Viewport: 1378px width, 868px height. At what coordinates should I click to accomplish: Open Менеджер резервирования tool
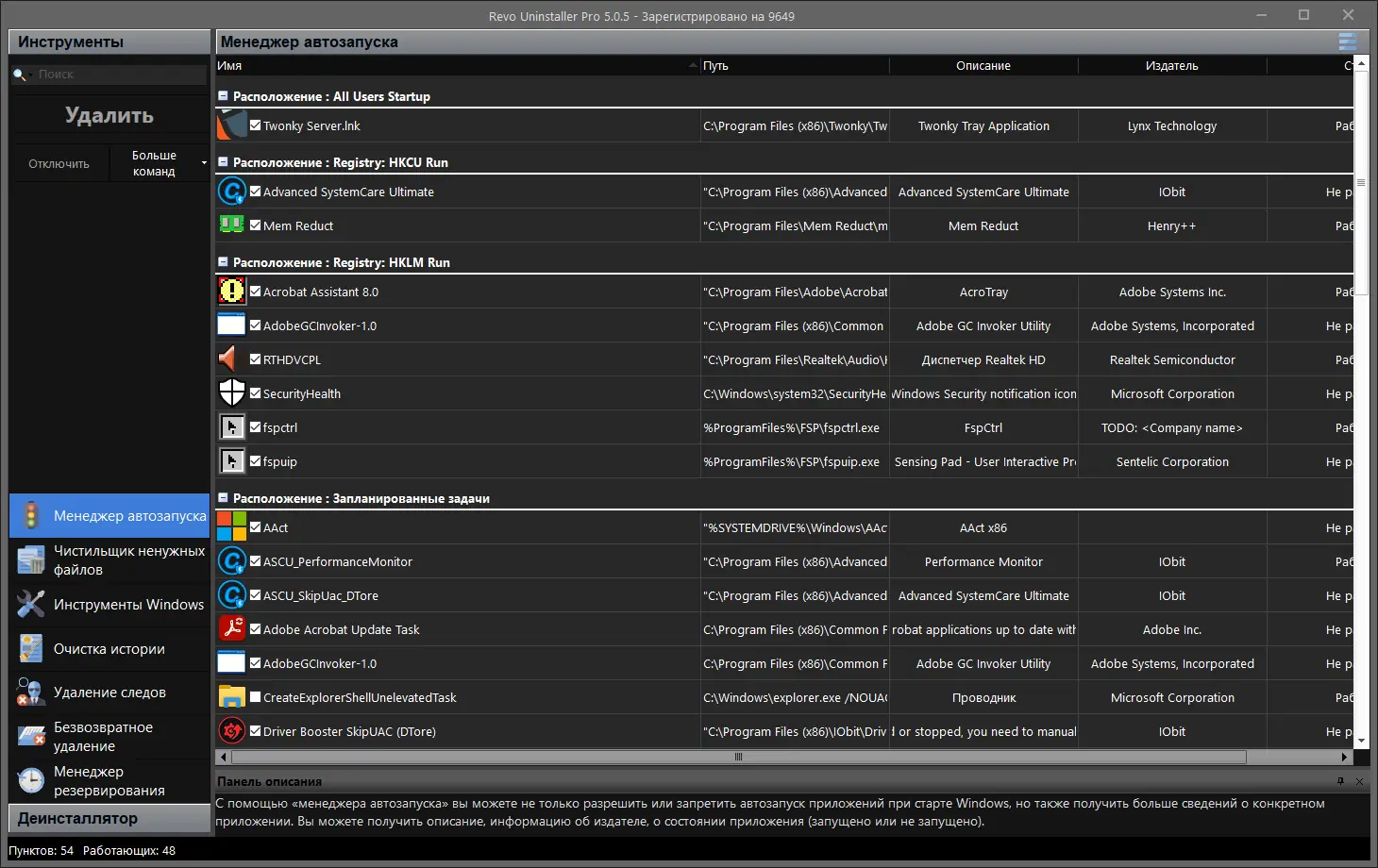pos(109,781)
